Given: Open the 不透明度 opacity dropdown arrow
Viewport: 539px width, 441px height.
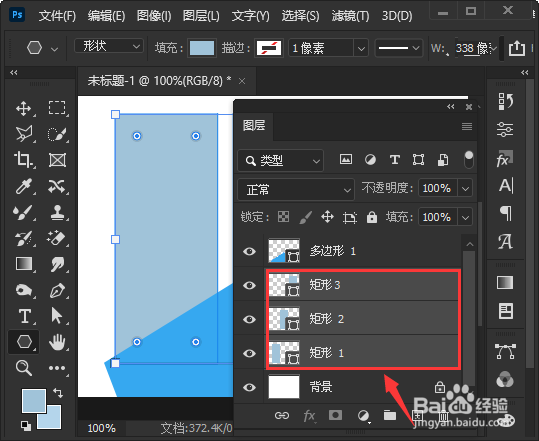Looking at the screenshot, I should (x=465, y=188).
